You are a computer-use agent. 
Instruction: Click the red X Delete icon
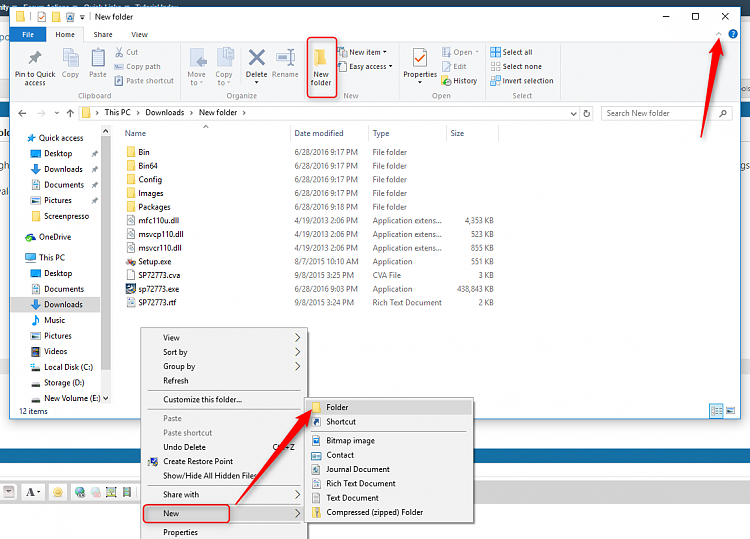coord(256,58)
